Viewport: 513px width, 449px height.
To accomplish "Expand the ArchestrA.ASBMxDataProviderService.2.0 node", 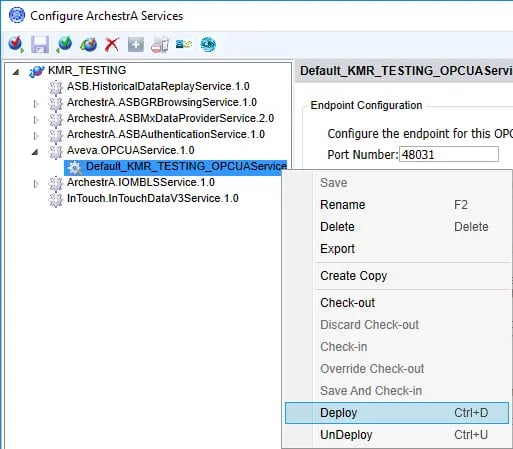I will point(36,120).
